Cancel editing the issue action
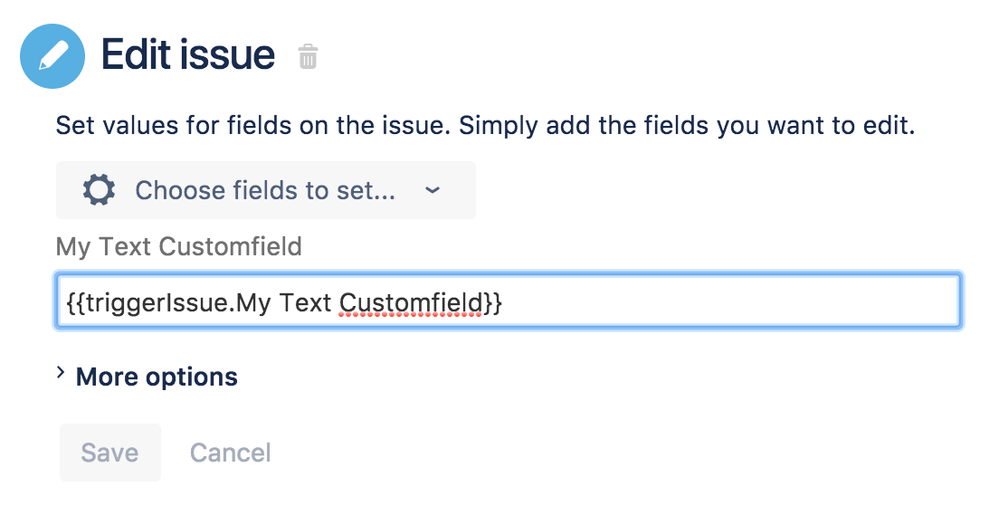The width and height of the screenshot is (999, 507). click(x=230, y=452)
